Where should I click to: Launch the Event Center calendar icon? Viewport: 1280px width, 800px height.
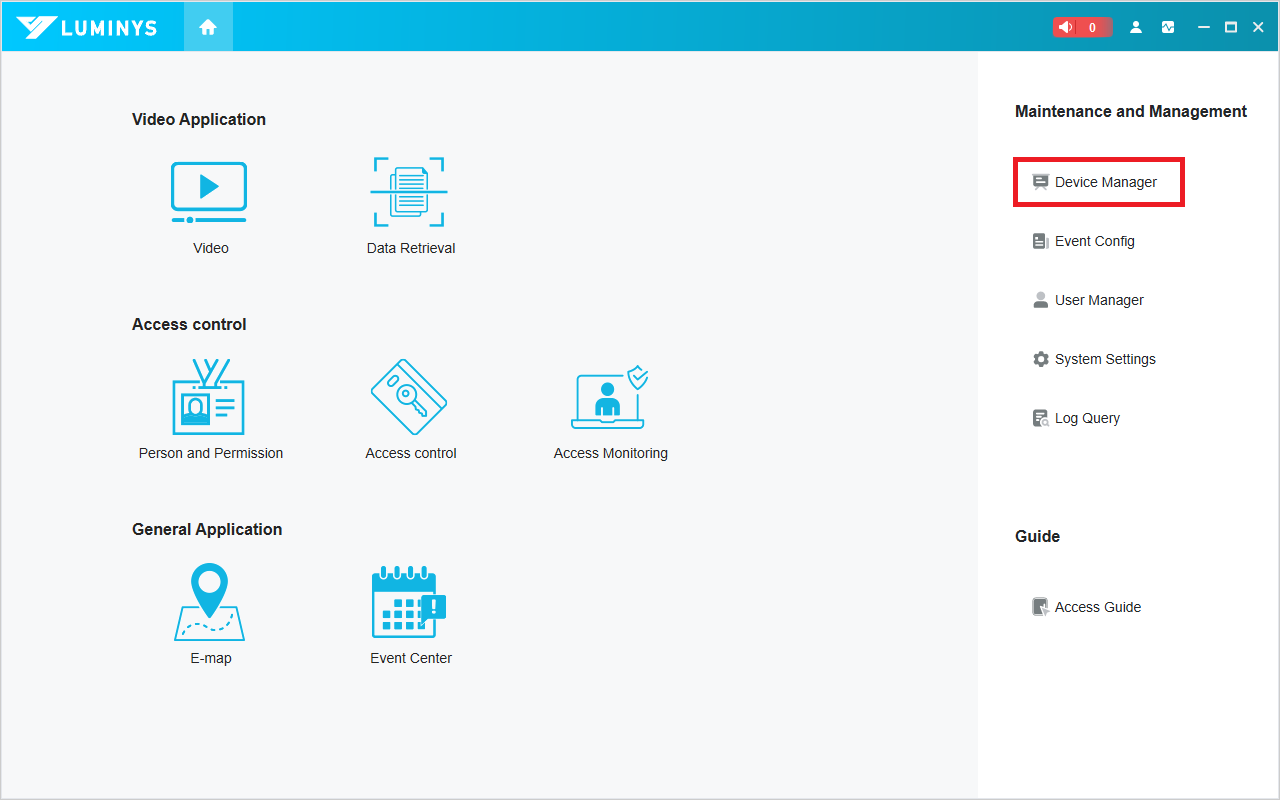pos(409,602)
